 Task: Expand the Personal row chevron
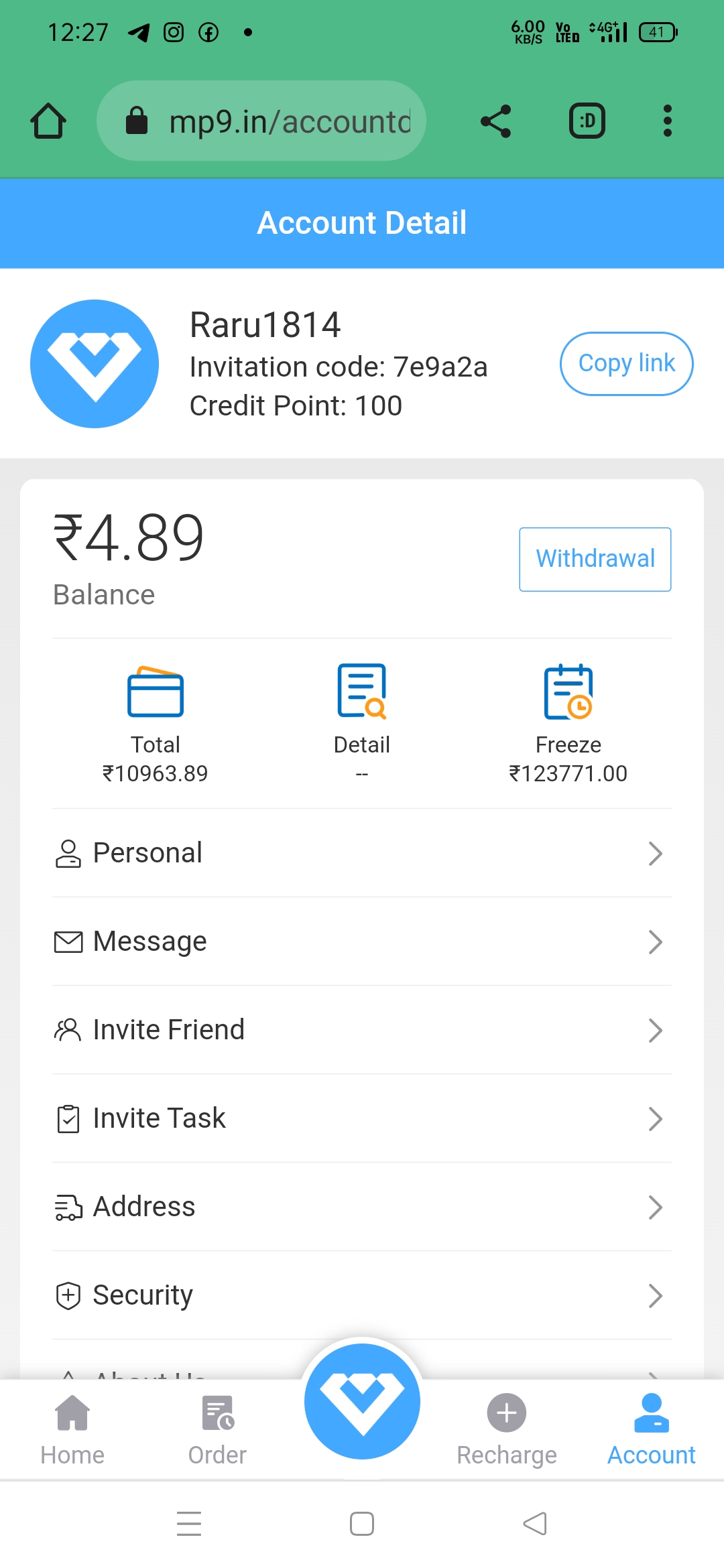(x=655, y=853)
